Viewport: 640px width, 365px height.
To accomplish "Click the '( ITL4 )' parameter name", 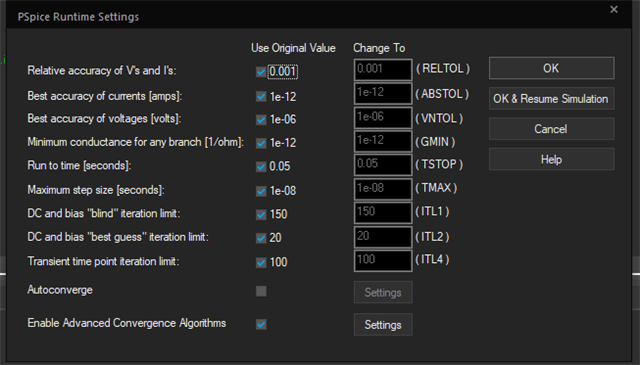I will click(x=432, y=259).
